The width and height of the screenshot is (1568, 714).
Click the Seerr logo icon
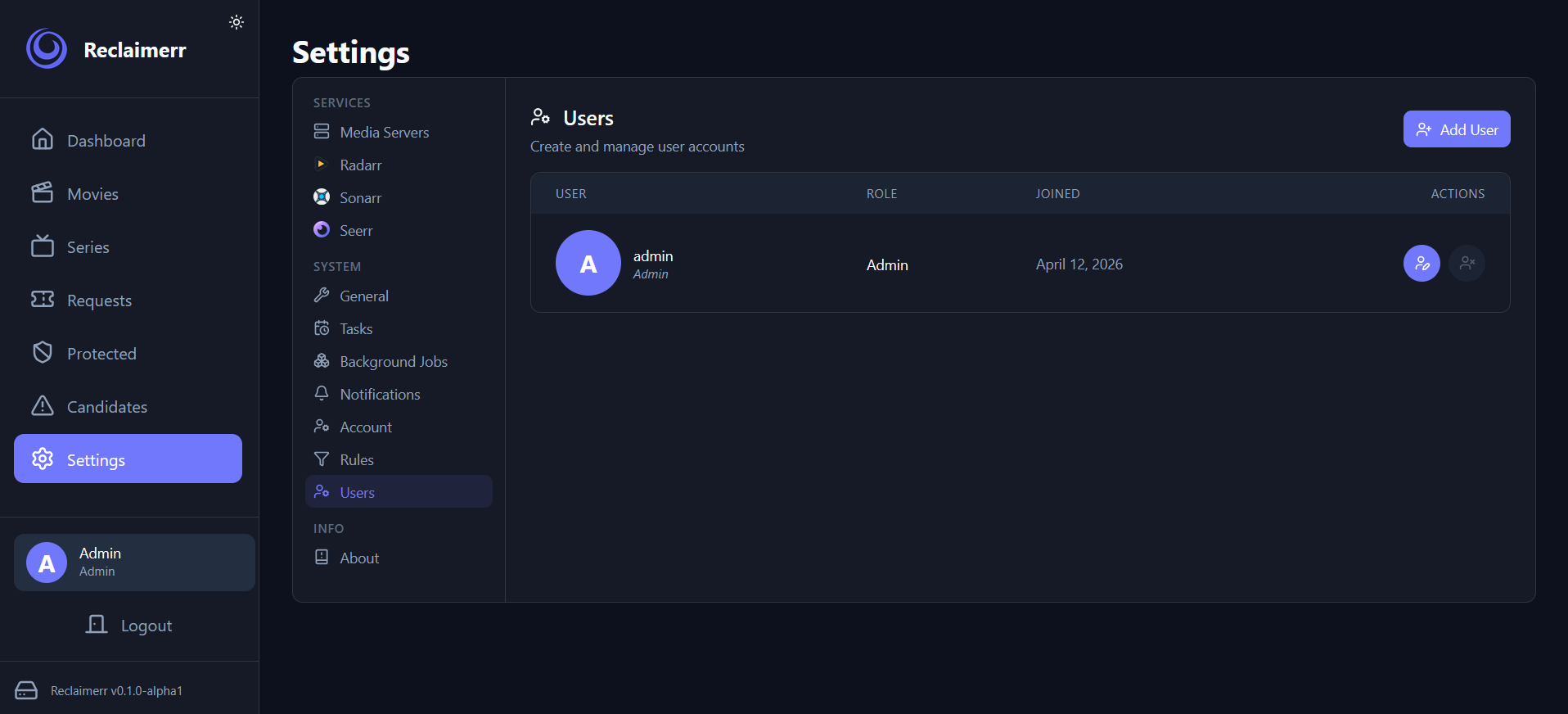[322, 229]
